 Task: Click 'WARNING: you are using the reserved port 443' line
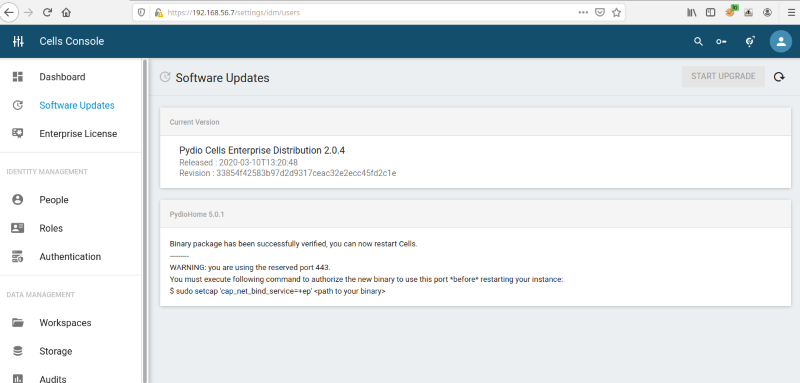click(x=250, y=267)
